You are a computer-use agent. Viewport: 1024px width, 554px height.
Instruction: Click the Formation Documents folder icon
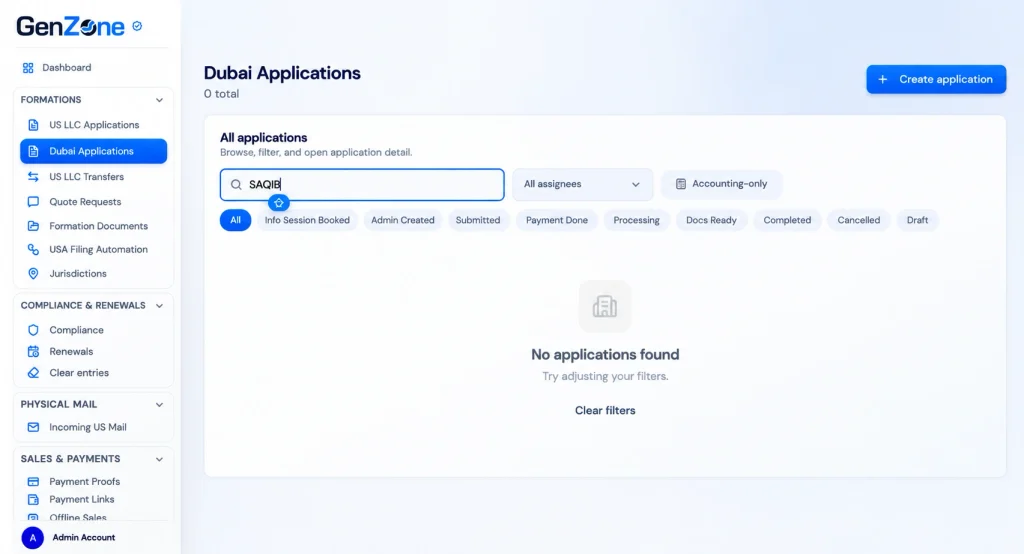[33, 226]
